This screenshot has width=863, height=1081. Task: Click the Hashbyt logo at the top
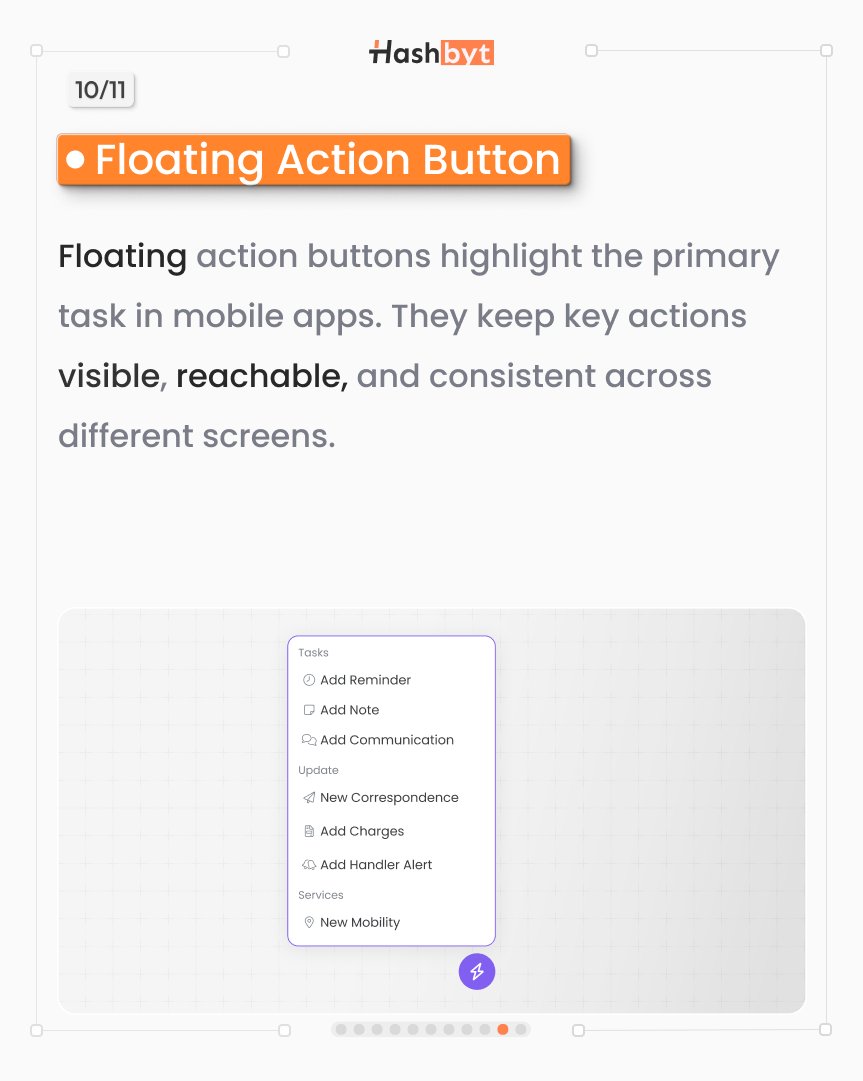(x=431, y=52)
